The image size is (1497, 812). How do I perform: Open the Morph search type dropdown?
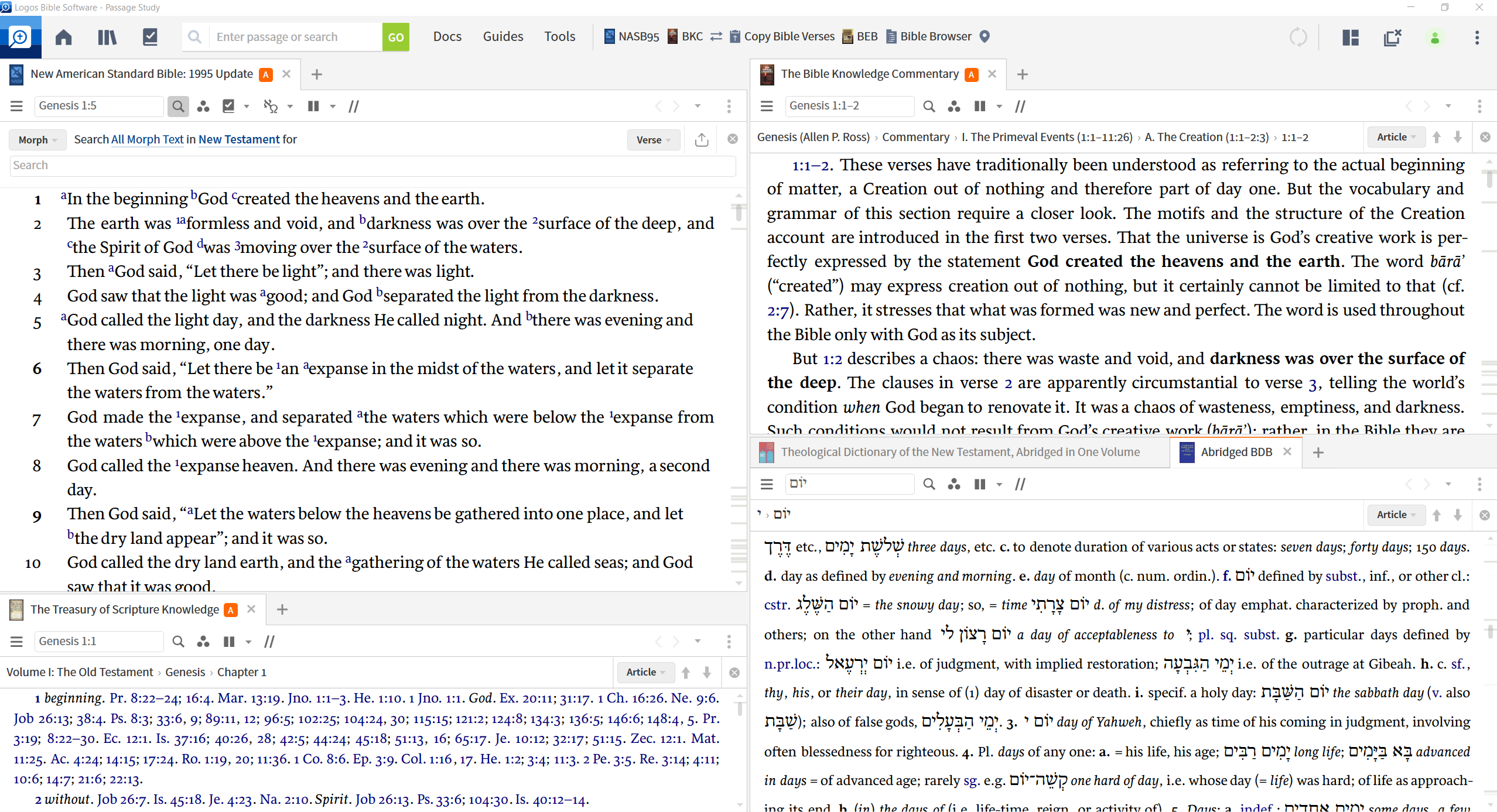[37, 139]
